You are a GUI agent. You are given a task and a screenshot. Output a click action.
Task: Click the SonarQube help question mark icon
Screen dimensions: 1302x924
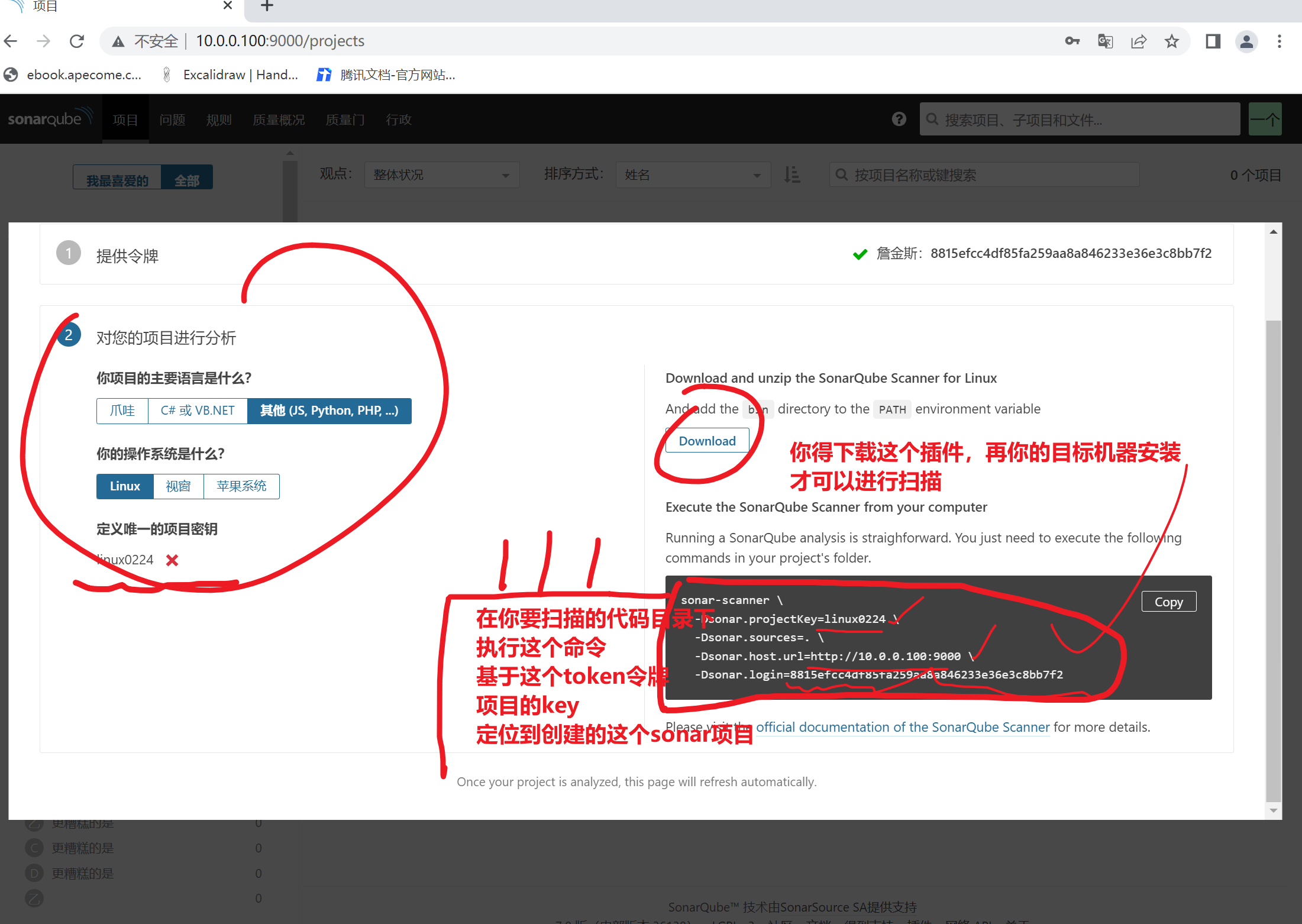click(x=899, y=119)
